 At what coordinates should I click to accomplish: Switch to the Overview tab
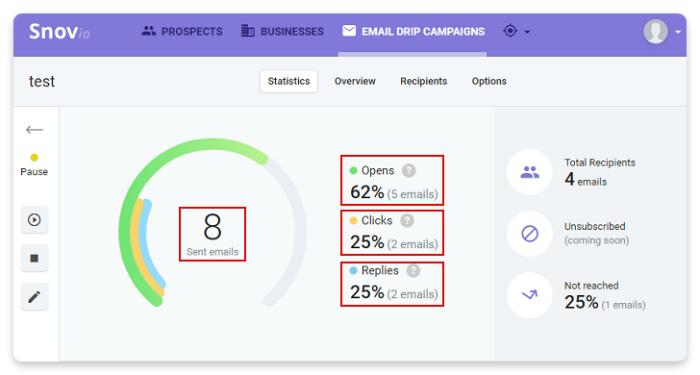pyautogui.click(x=355, y=81)
